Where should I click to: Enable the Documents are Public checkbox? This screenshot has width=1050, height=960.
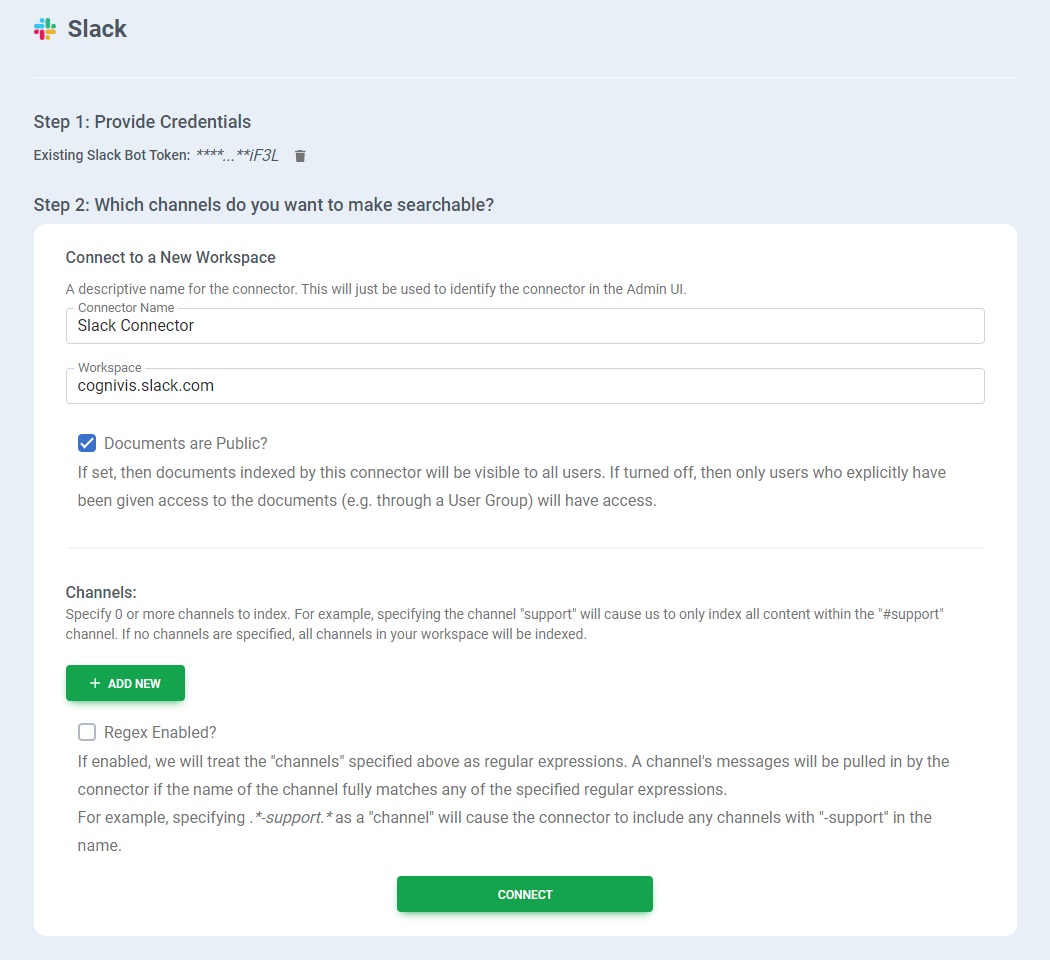87,443
